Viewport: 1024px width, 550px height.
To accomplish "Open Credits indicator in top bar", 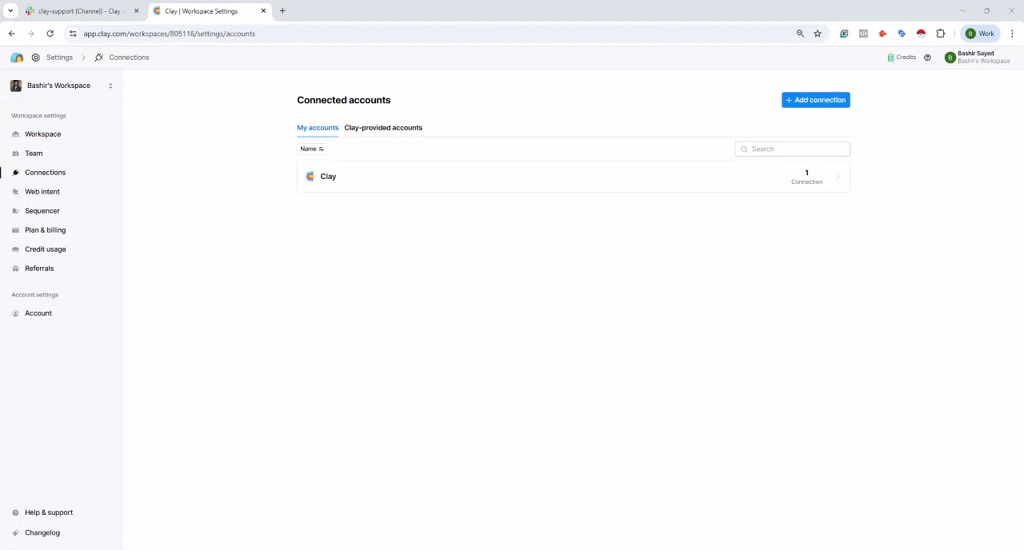I will point(901,58).
